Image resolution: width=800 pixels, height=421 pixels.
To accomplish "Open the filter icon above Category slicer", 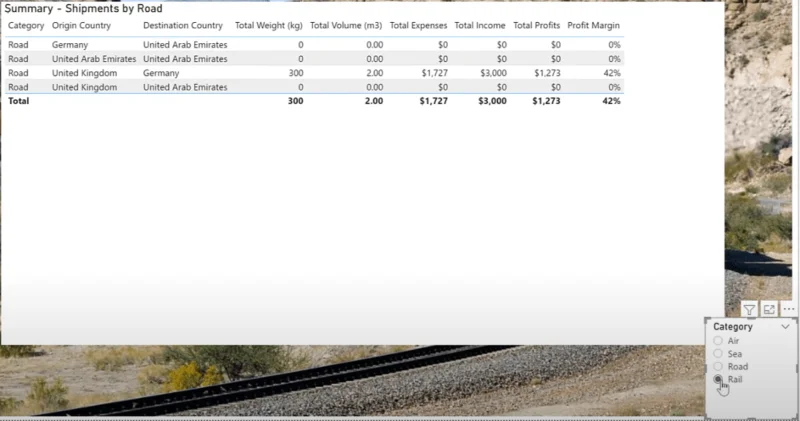I will (x=749, y=310).
